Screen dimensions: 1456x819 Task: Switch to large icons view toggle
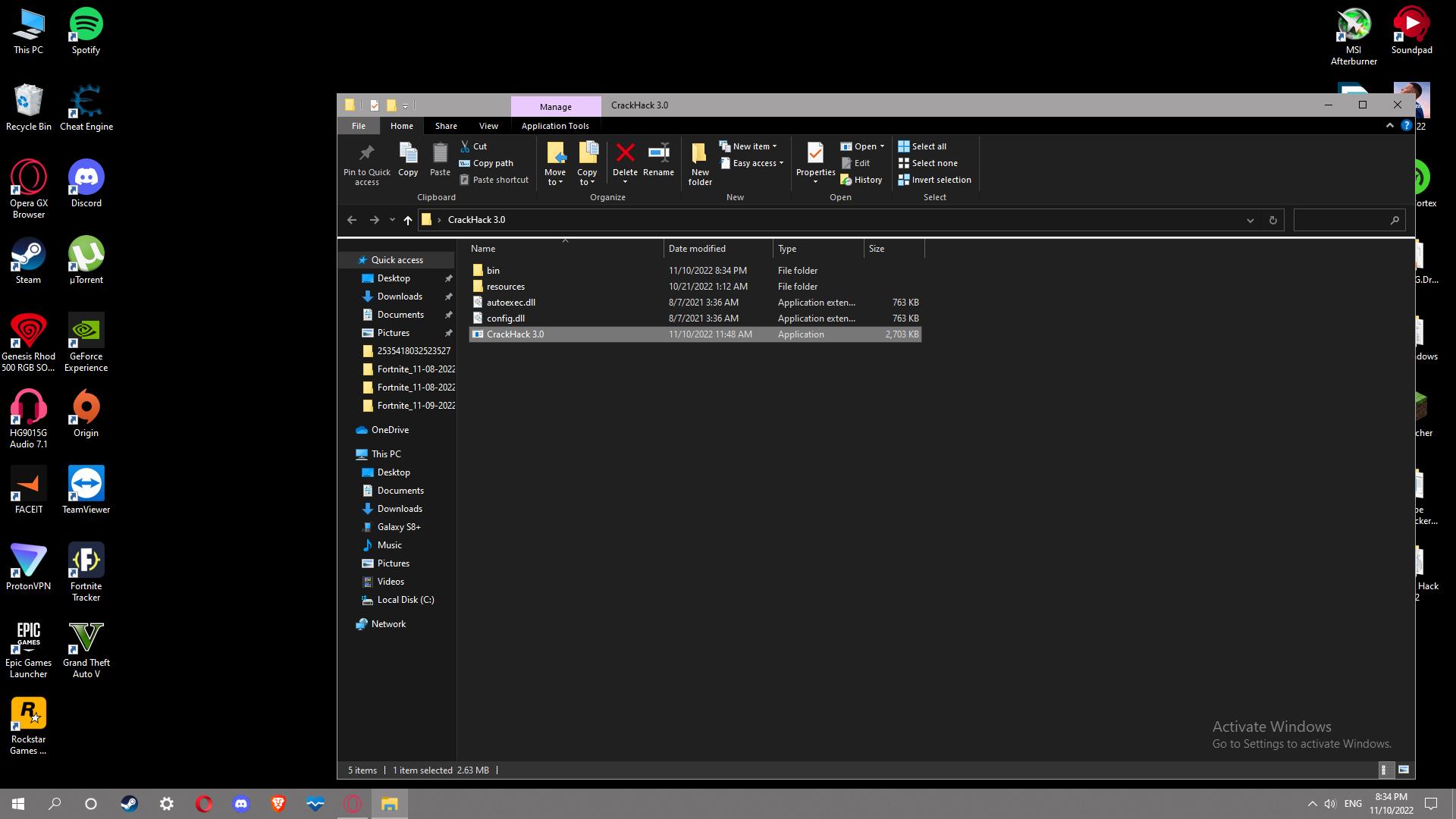(1404, 770)
